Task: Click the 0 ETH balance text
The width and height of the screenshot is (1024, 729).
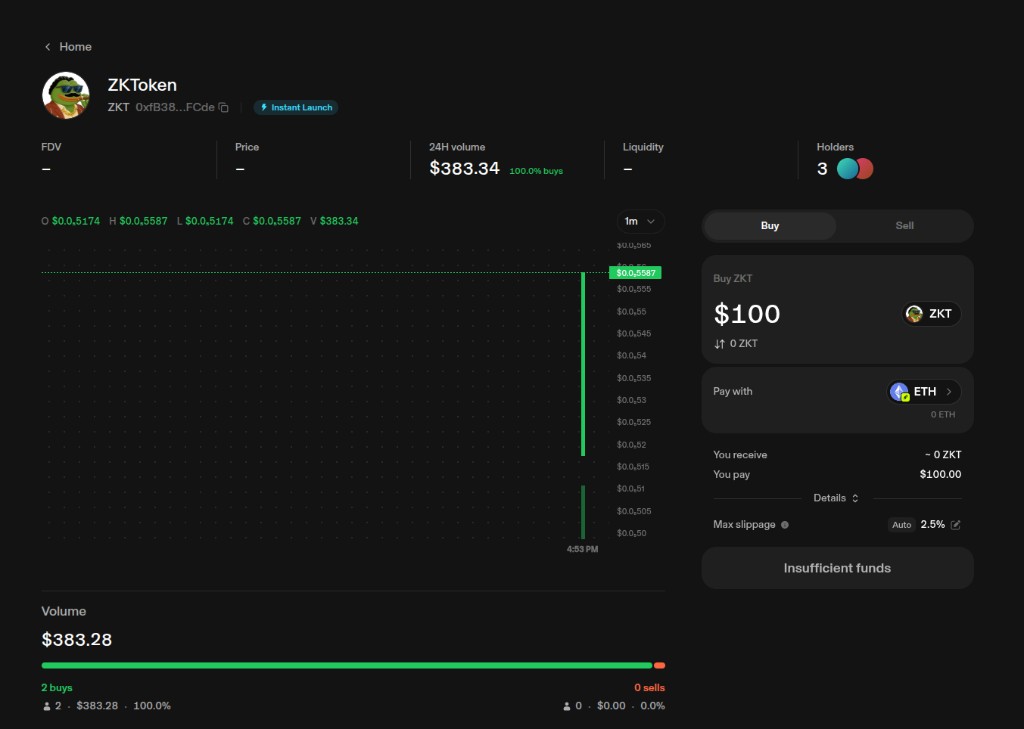Action: 942,415
